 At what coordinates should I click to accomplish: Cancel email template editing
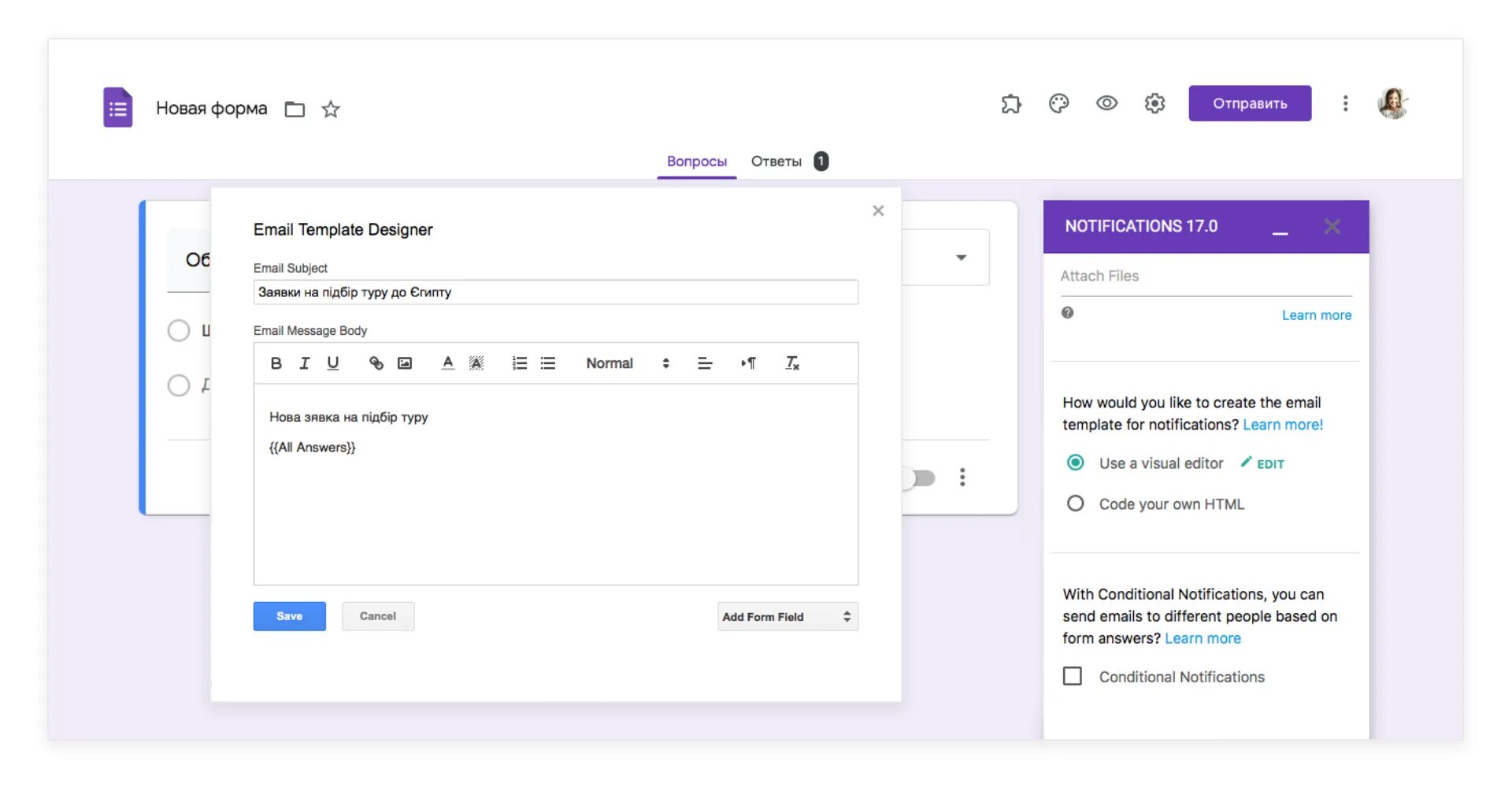click(x=378, y=616)
